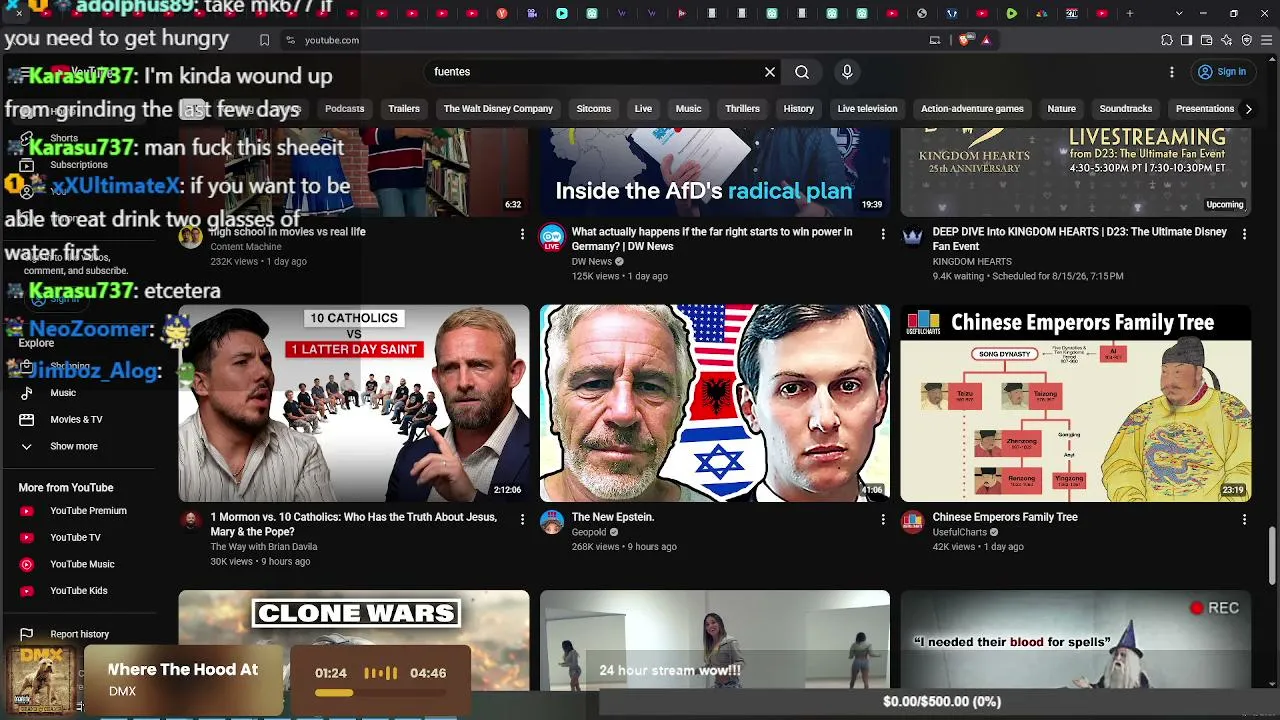Open options menu for DW News video
1280x720 pixels.
[882, 234]
